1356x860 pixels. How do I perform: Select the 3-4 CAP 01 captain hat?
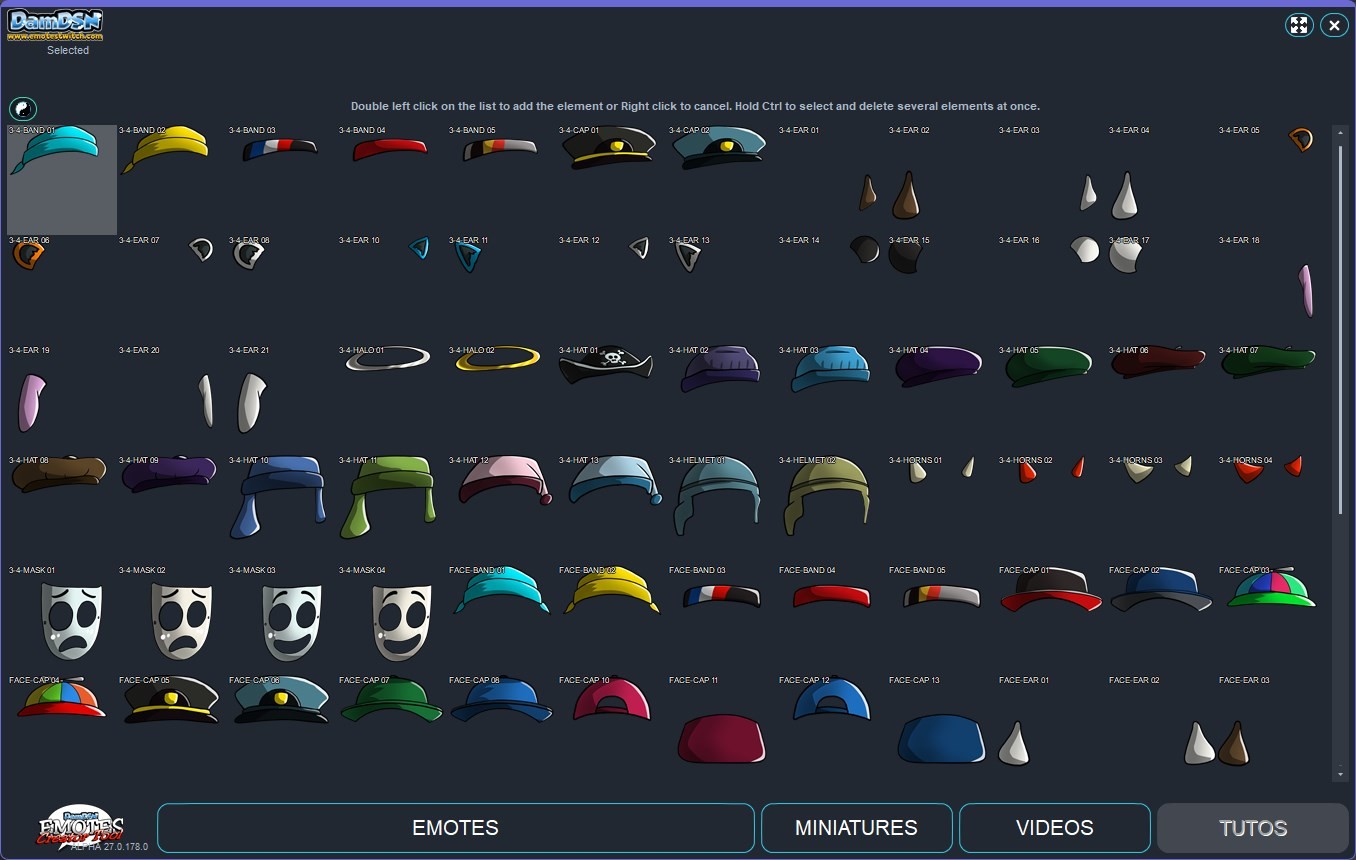coord(608,146)
